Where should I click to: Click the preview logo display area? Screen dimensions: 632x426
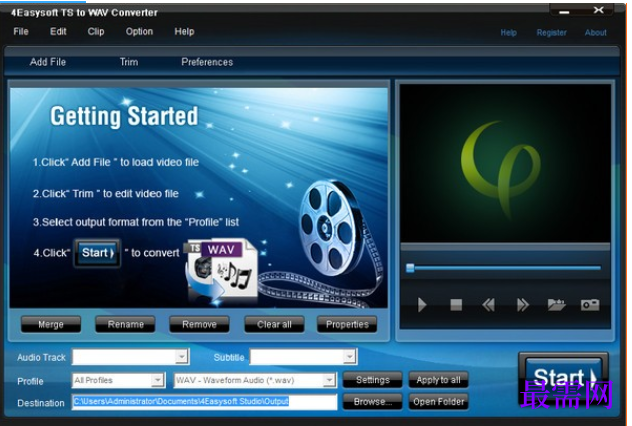(505, 163)
